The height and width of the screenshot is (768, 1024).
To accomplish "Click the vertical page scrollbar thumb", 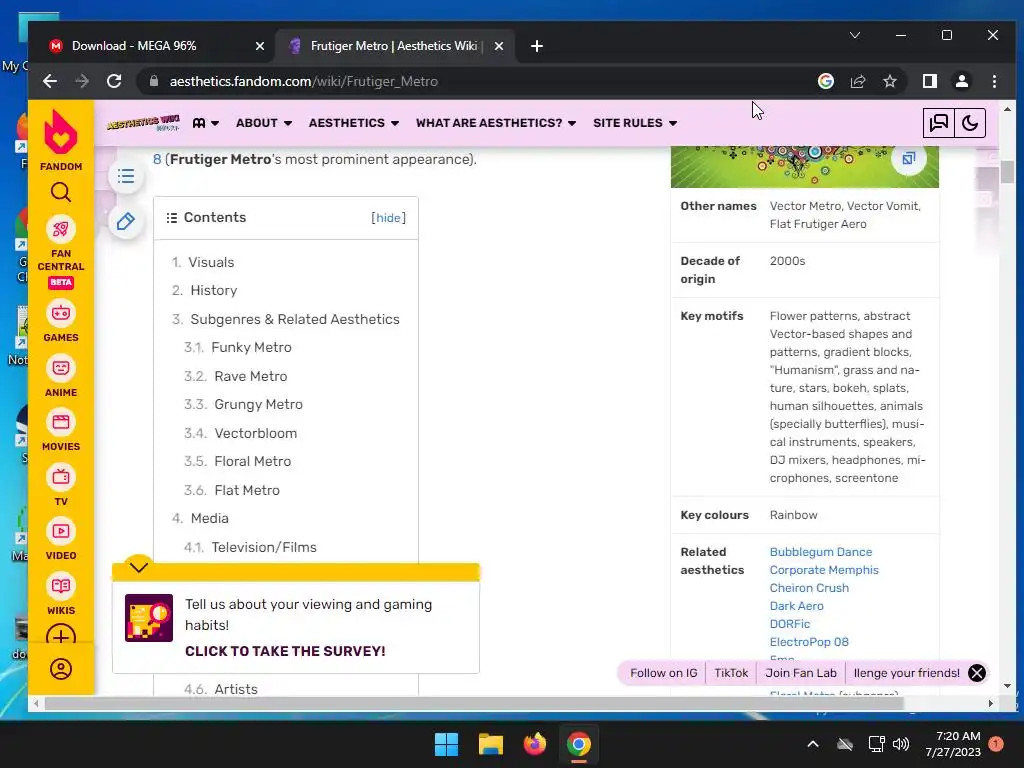I will [x=1007, y=171].
